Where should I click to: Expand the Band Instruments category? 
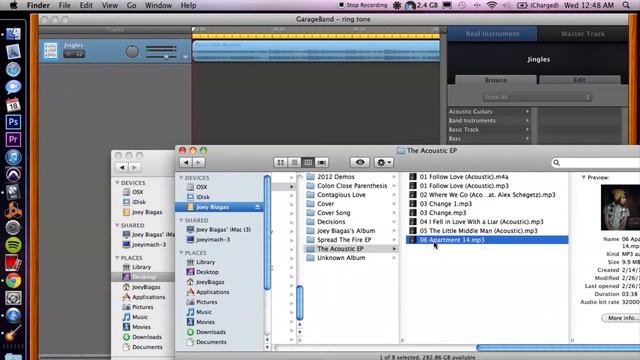pos(489,120)
